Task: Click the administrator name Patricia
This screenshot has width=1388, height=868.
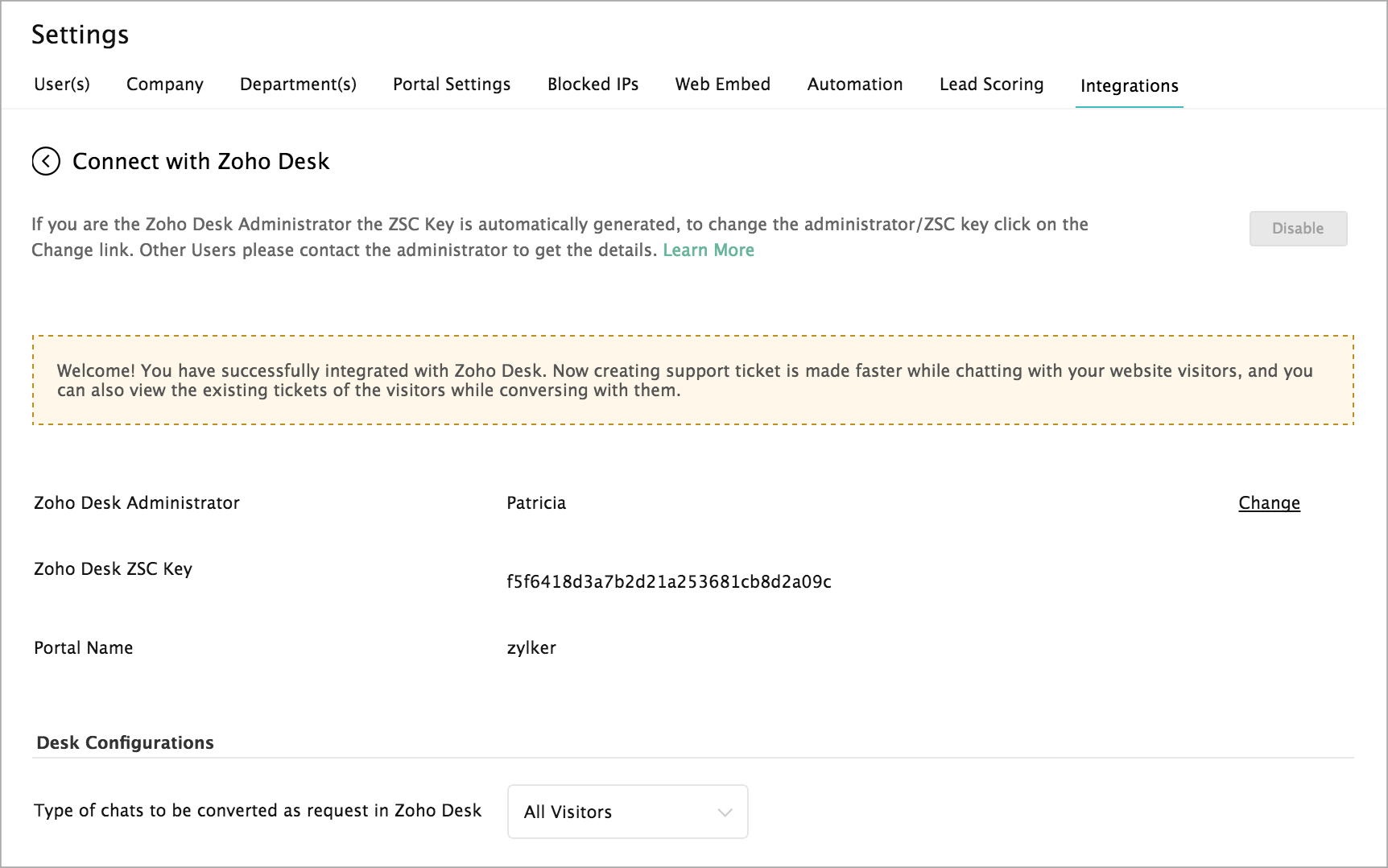Action: (x=536, y=503)
